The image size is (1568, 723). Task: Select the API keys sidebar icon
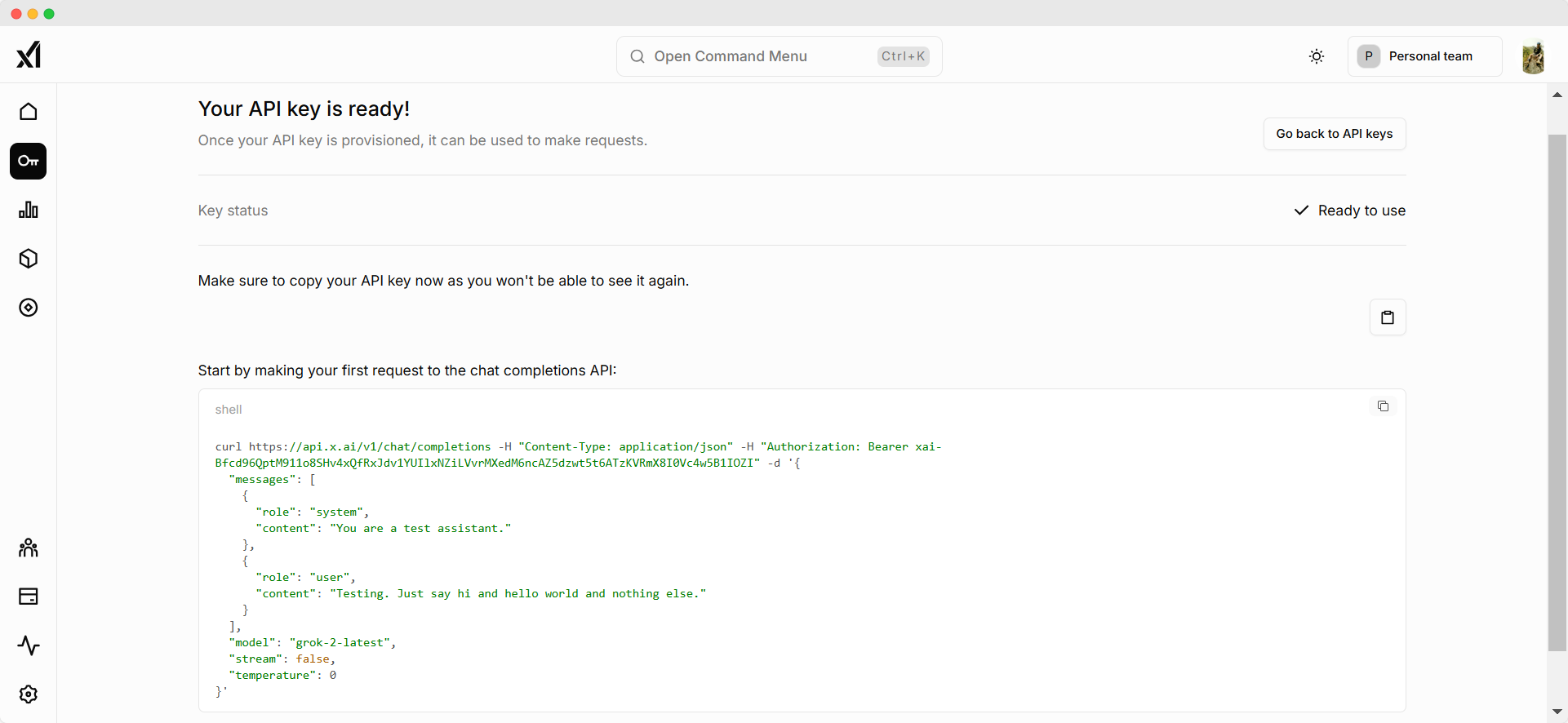tap(29, 161)
